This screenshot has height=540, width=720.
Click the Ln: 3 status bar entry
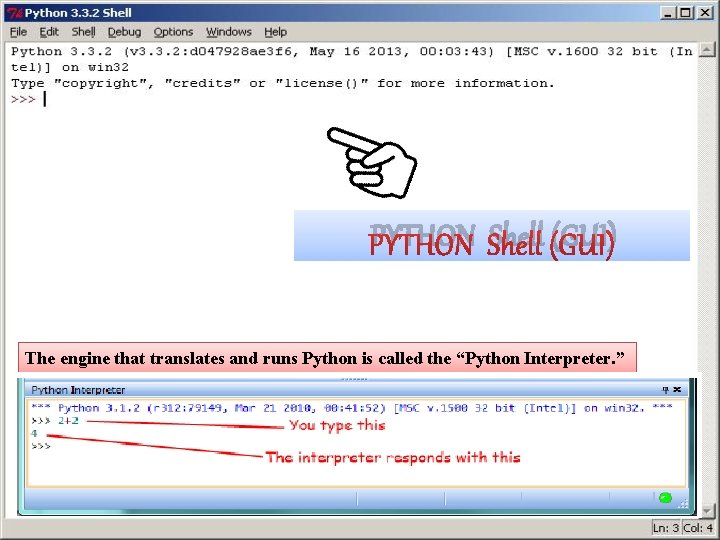[666, 528]
